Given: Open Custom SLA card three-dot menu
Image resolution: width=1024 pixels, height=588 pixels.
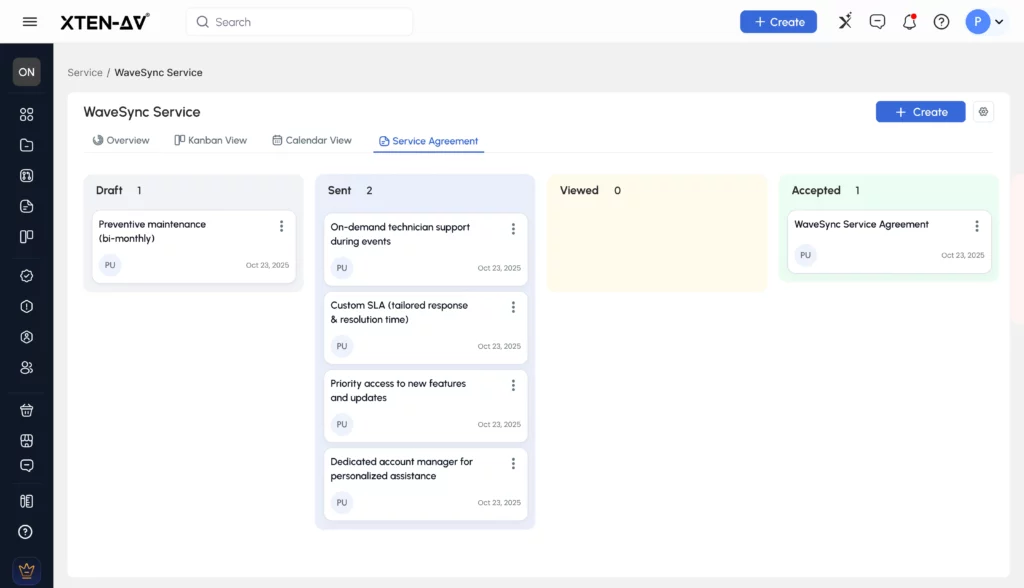Looking at the screenshot, I should 513,307.
